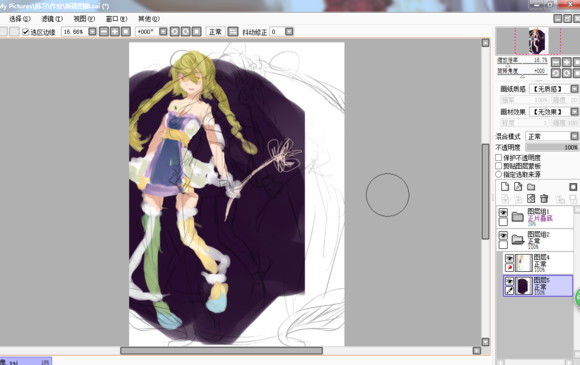Delete the selected layer with trash icon

[x=544, y=199]
